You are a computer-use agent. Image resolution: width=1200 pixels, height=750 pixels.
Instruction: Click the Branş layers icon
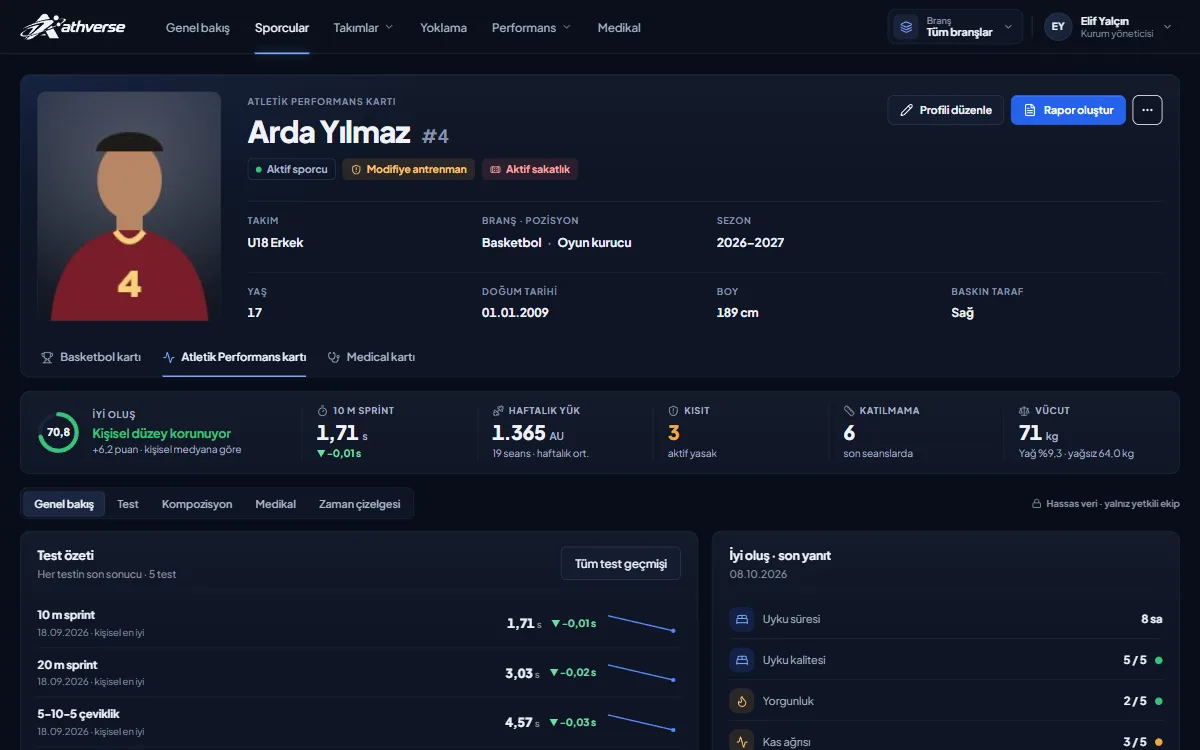coord(906,27)
